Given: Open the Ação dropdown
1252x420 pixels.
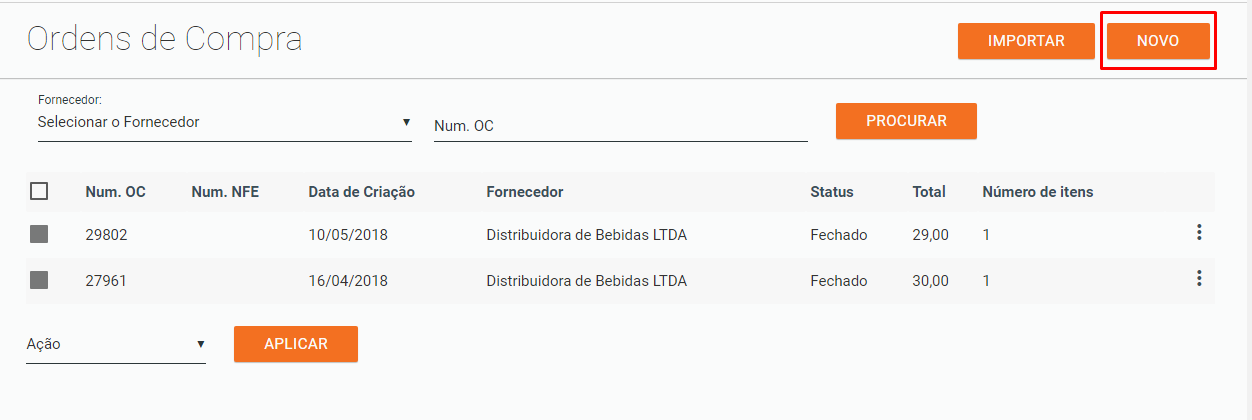Looking at the screenshot, I should (x=116, y=344).
